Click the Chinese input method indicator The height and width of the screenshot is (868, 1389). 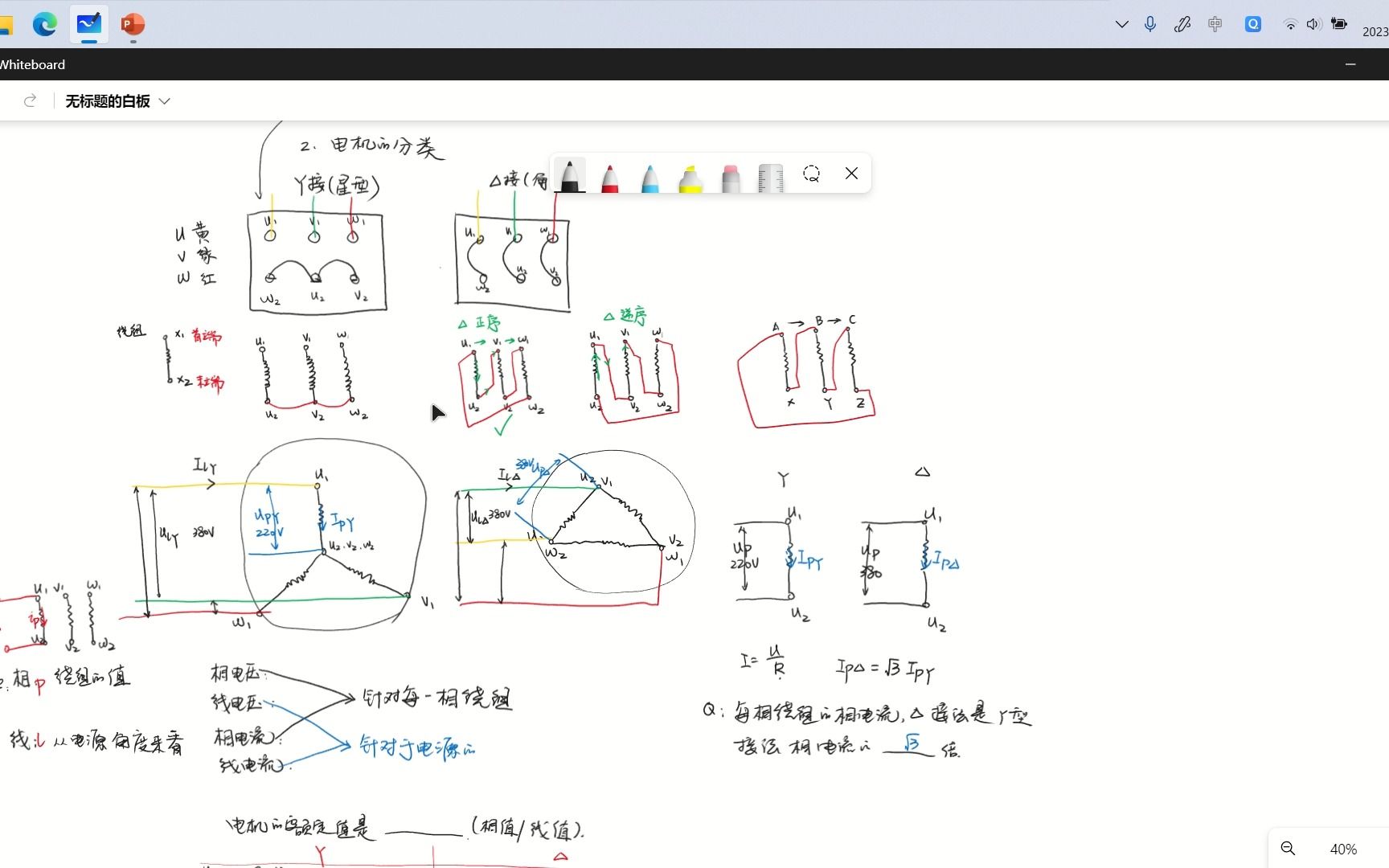[x=1215, y=24]
